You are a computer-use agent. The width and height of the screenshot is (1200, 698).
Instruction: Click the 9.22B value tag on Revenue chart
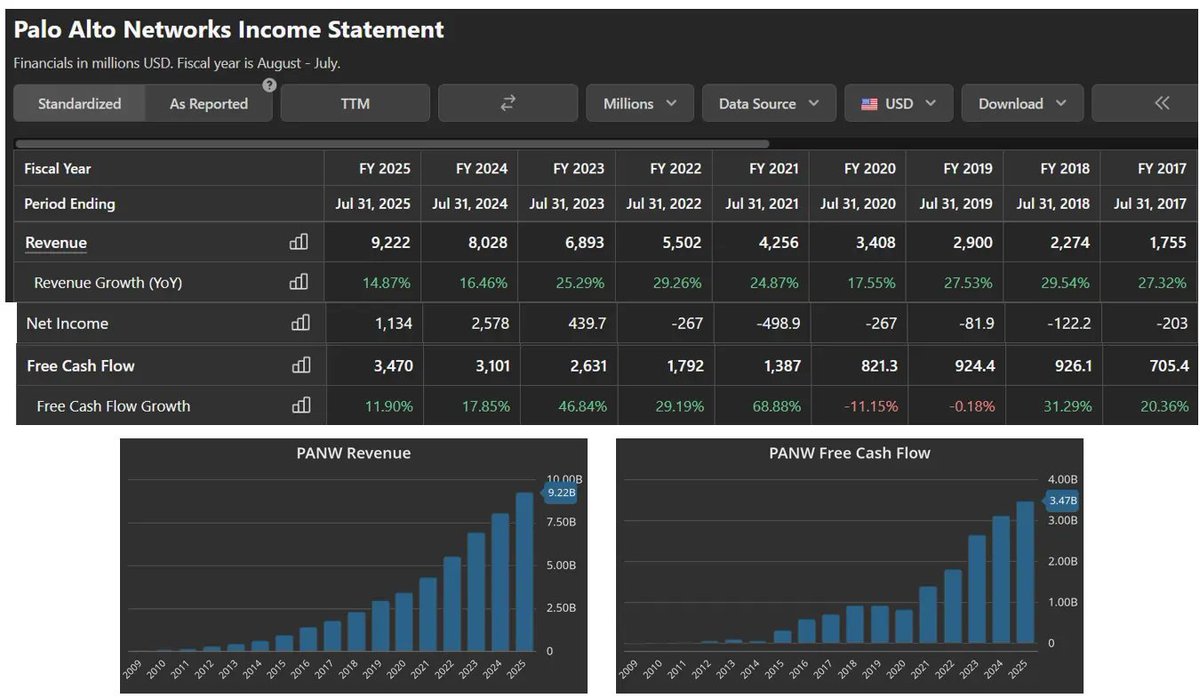click(560, 492)
